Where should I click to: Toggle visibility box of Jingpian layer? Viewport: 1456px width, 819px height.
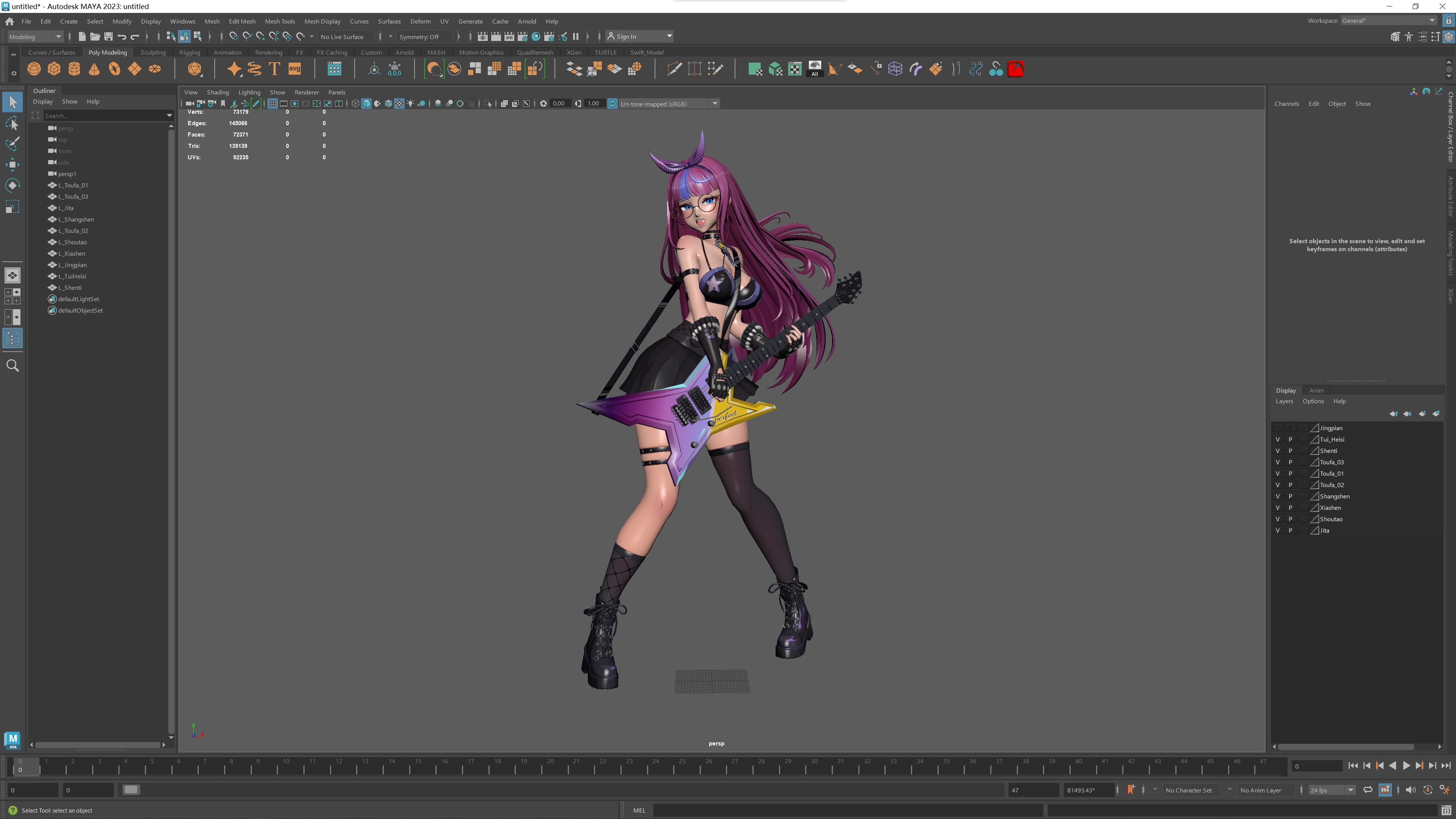click(1277, 428)
